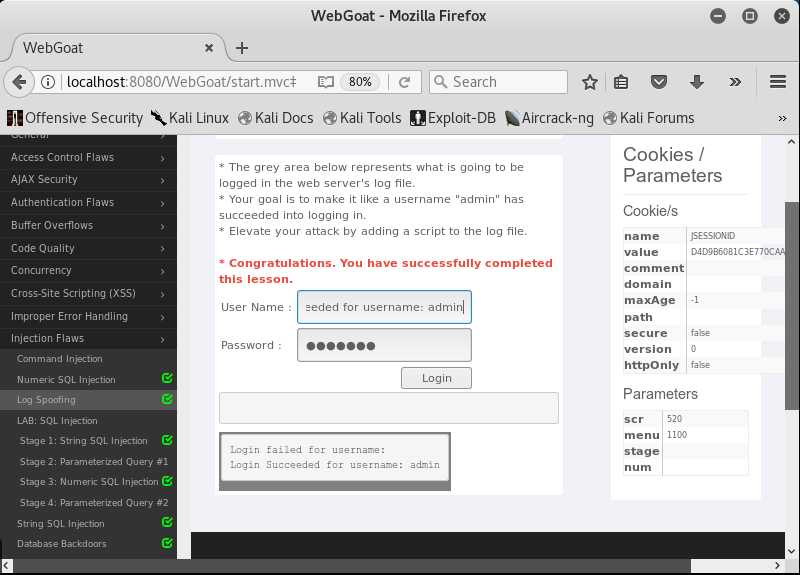Show more toolbar tools chevron
The height and width of the screenshot is (575, 800).
point(735,82)
